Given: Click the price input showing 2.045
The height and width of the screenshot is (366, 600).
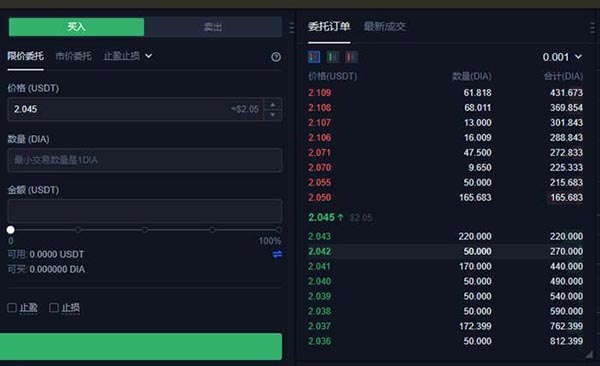Looking at the screenshot, I should point(135,109).
